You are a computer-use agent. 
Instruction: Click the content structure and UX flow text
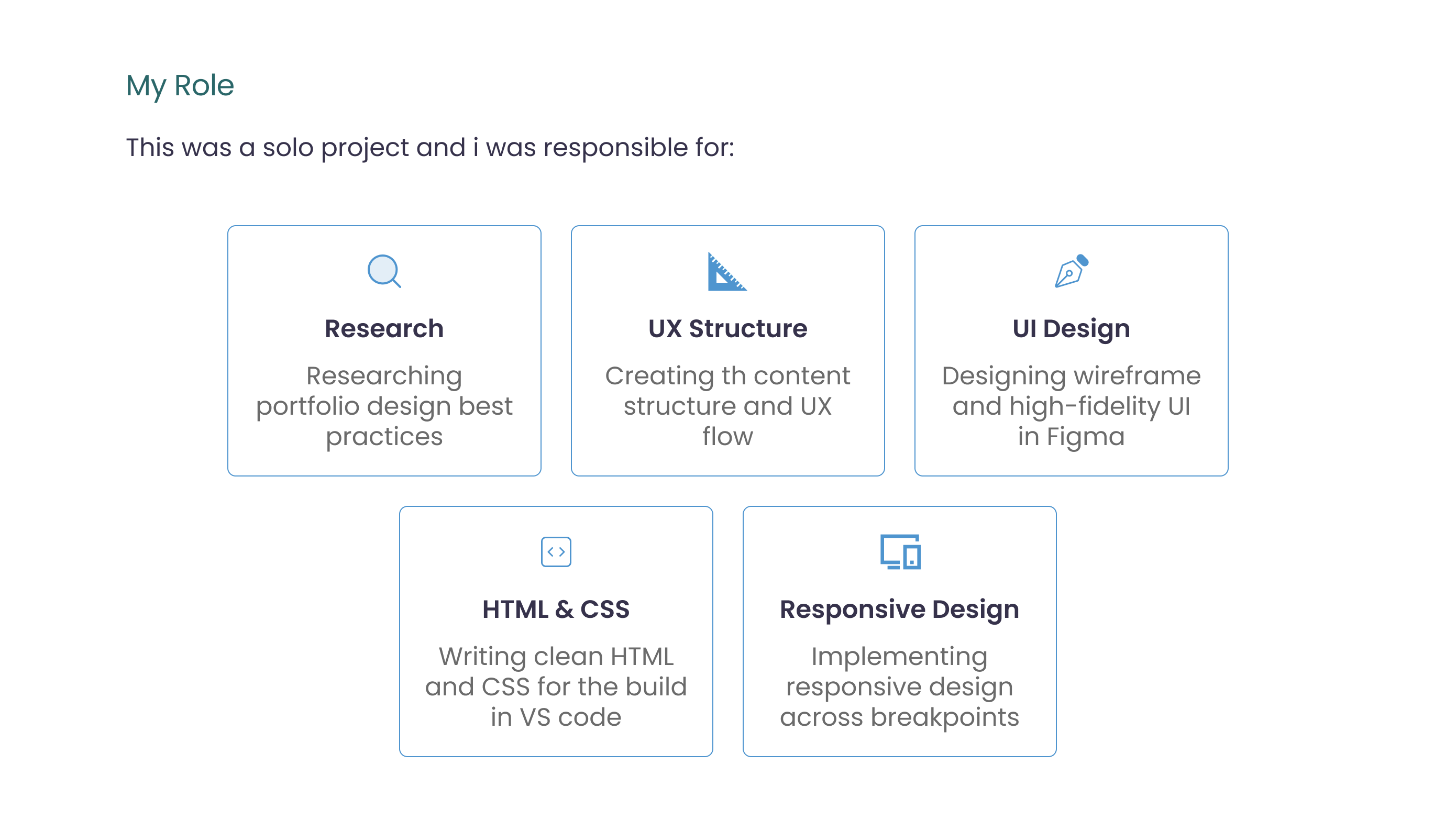coord(727,406)
